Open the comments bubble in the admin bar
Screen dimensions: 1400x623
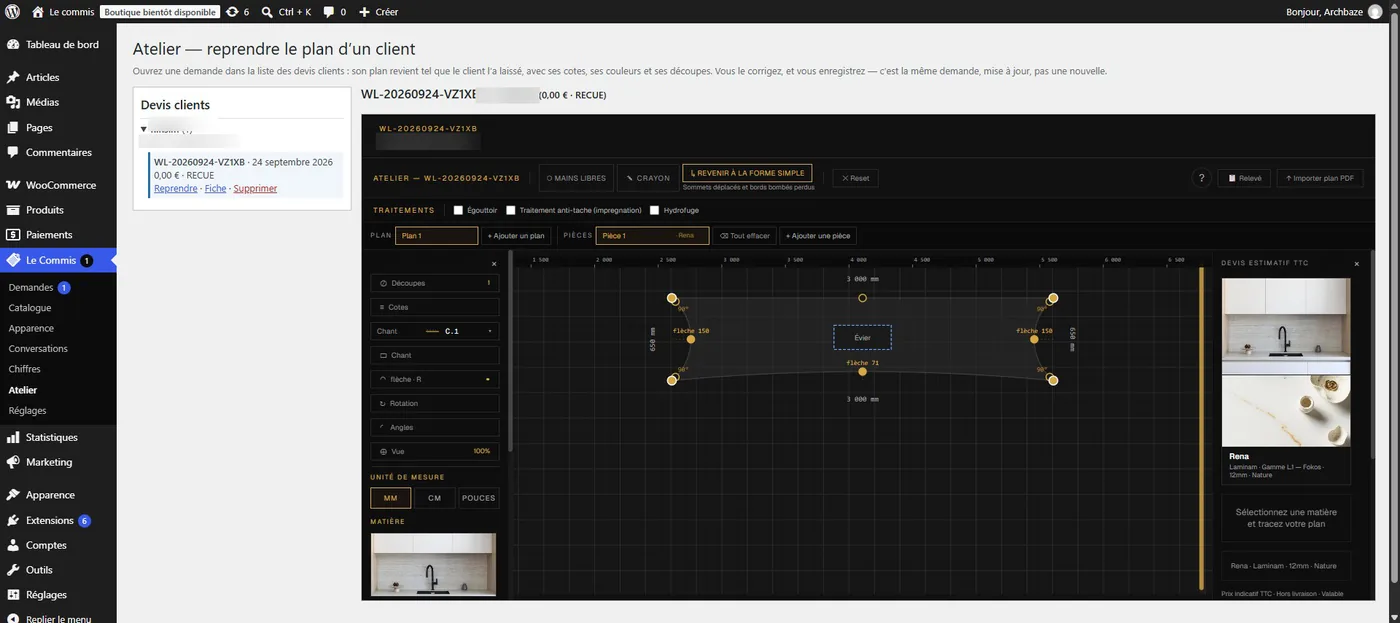(329, 12)
